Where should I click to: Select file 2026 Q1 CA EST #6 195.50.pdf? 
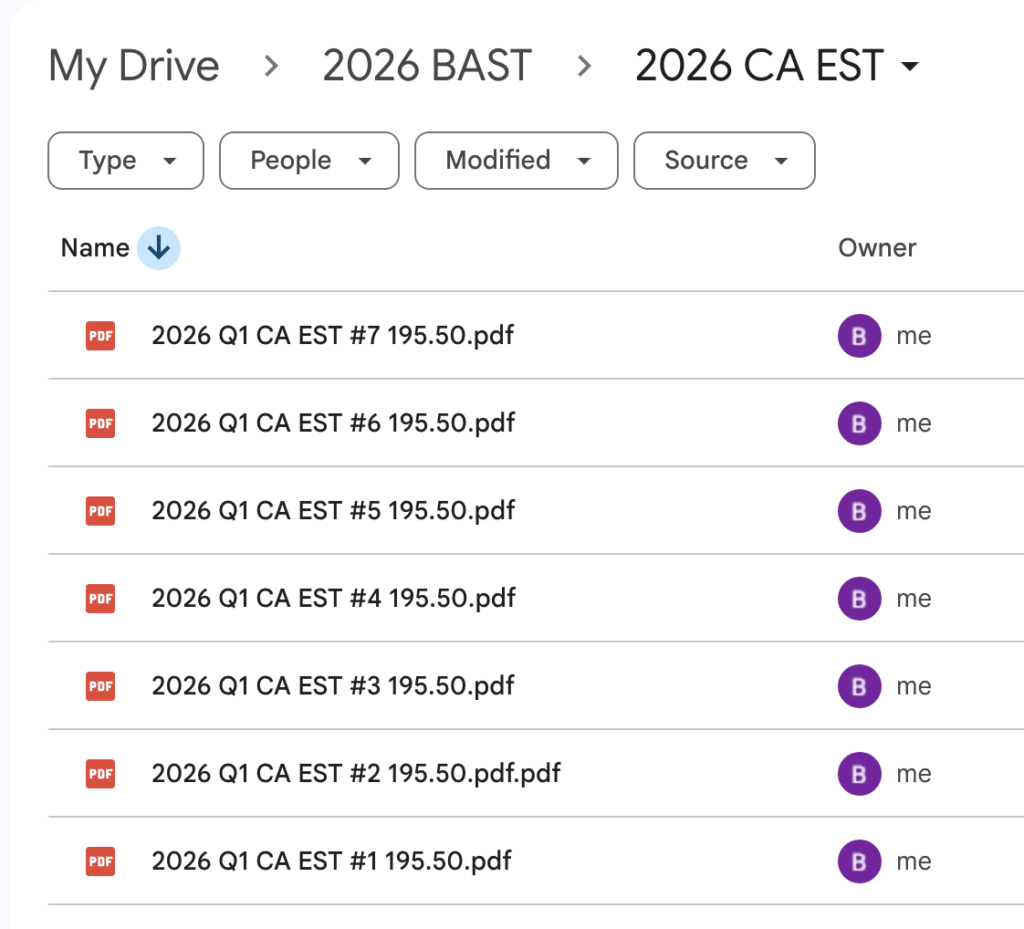333,423
